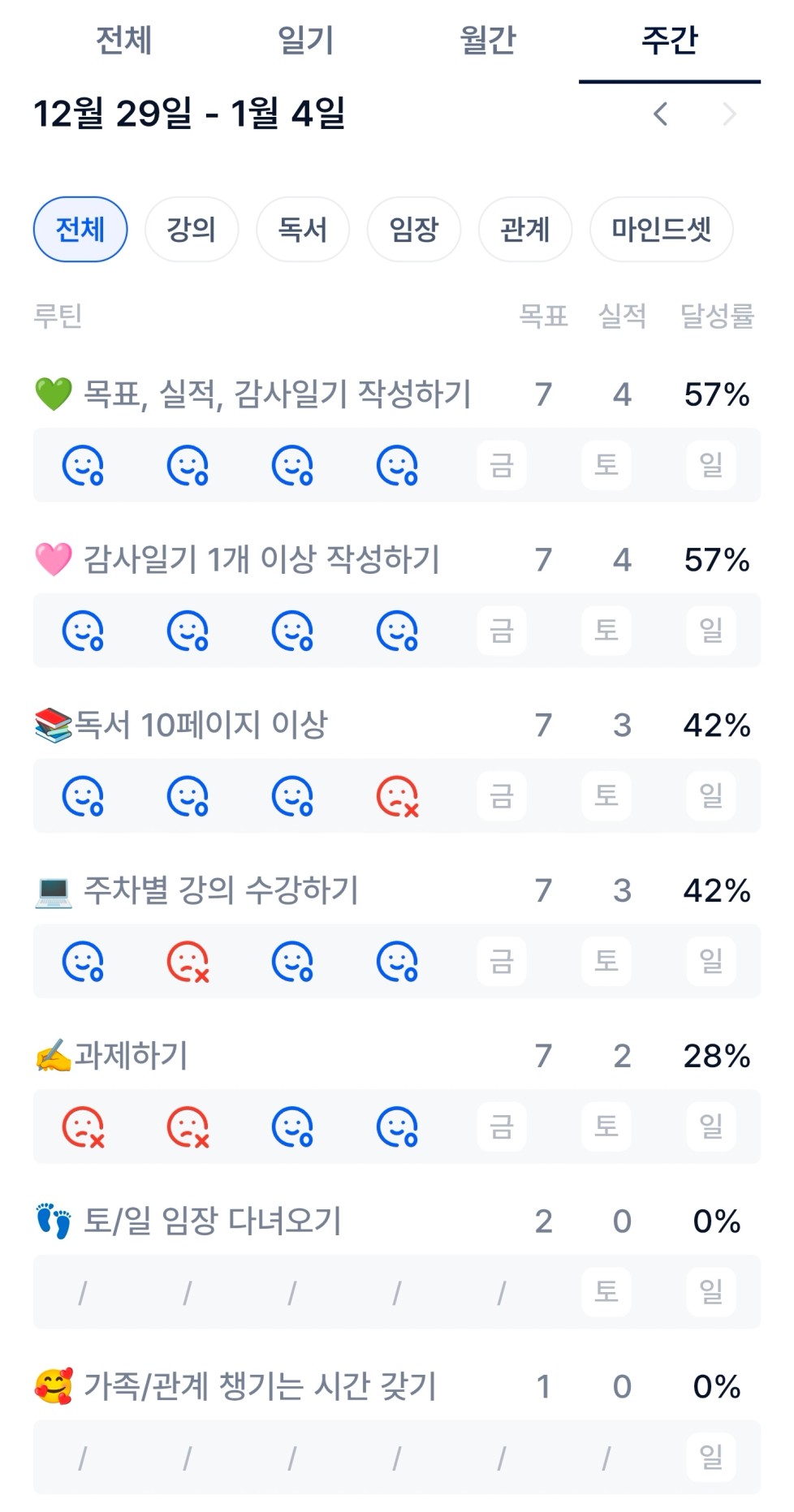Click third smiley under 감사일기 1개 이상 작성하기
Viewport: 794px width, 1512px height.
[x=292, y=631]
